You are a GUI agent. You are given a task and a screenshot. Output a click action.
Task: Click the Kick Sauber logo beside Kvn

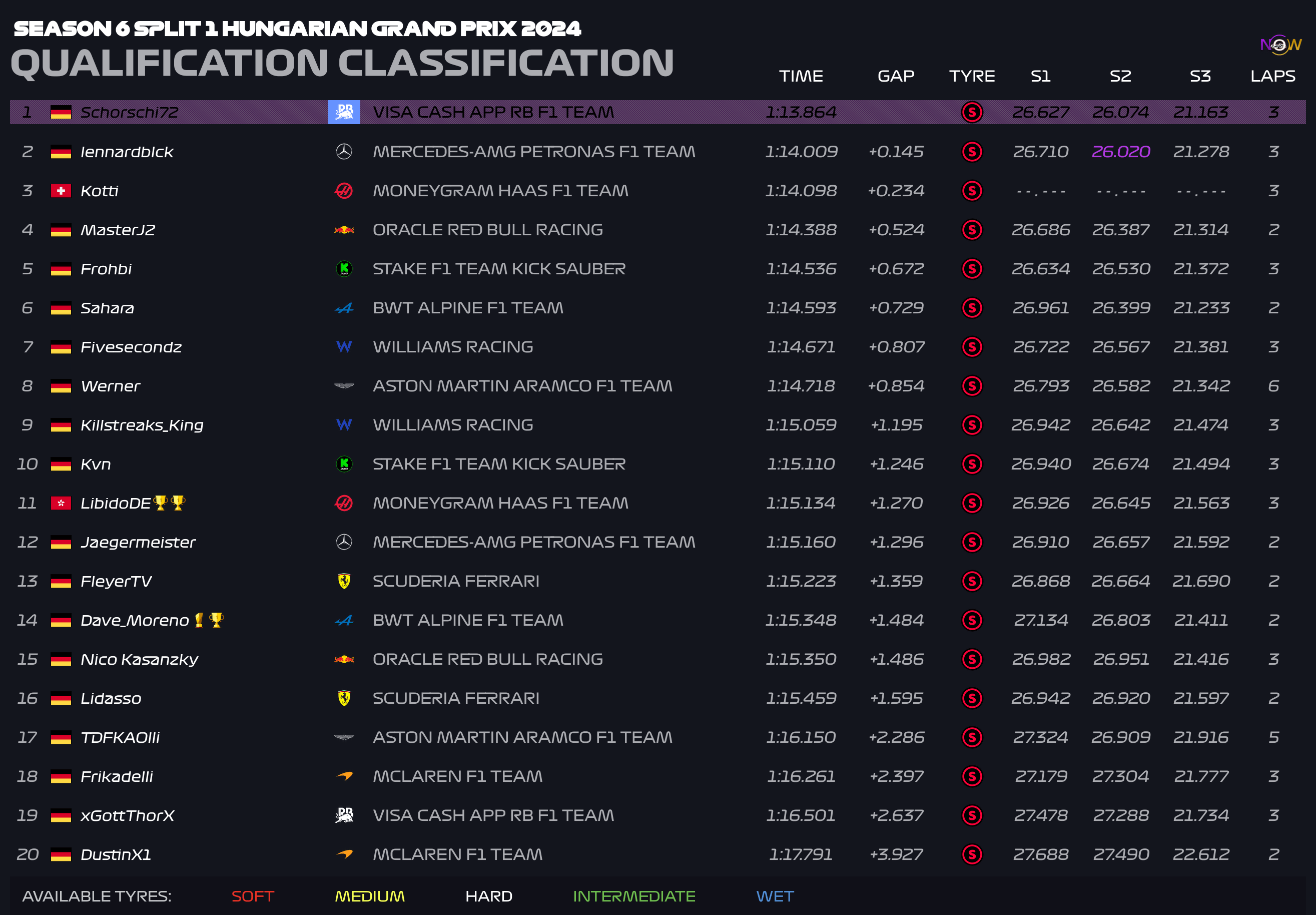click(344, 463)
